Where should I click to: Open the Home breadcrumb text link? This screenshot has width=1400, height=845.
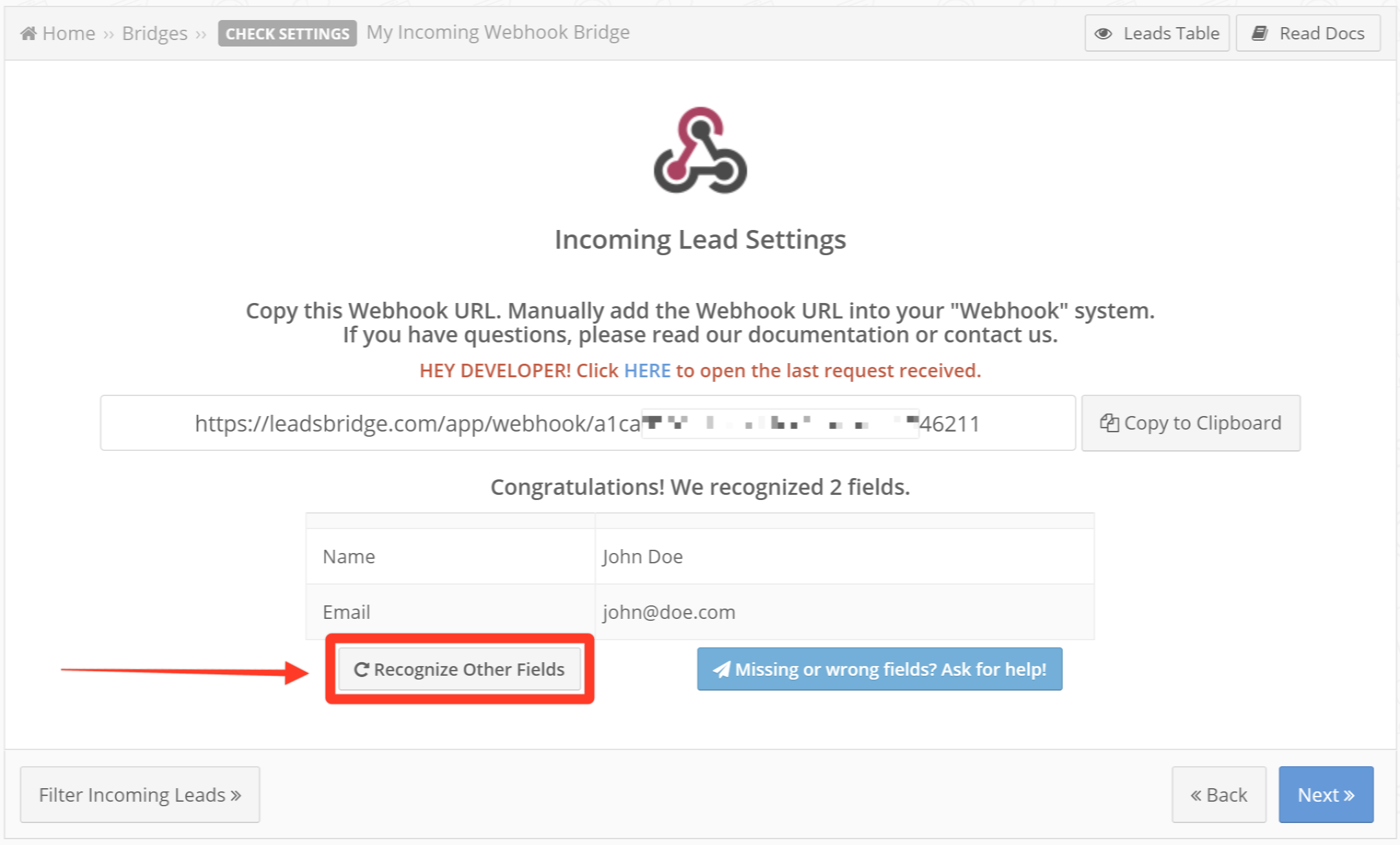coord(68,33)
